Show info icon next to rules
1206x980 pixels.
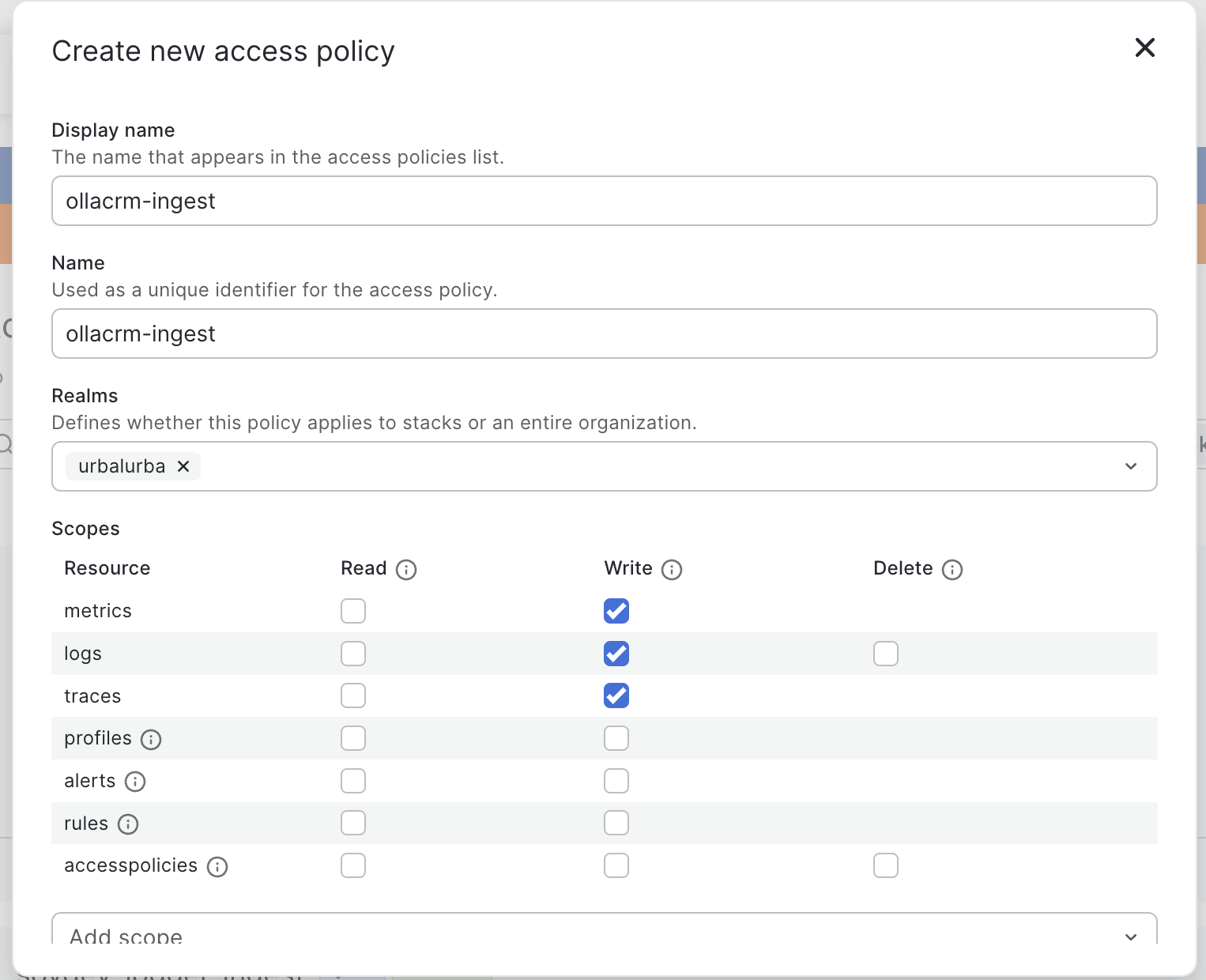[128, 824]
